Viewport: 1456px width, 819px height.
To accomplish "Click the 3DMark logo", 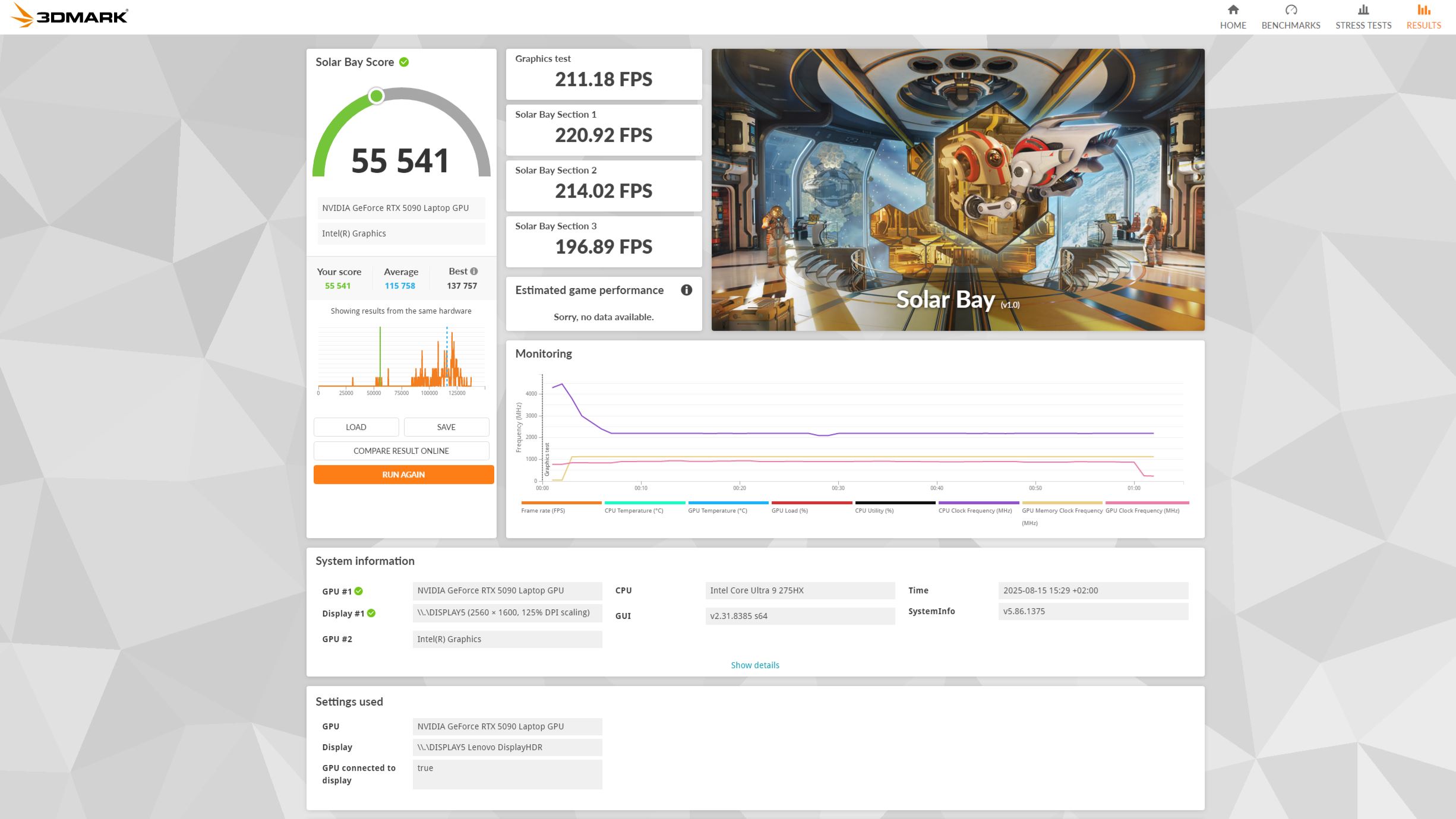I will (x=70, y=16).
